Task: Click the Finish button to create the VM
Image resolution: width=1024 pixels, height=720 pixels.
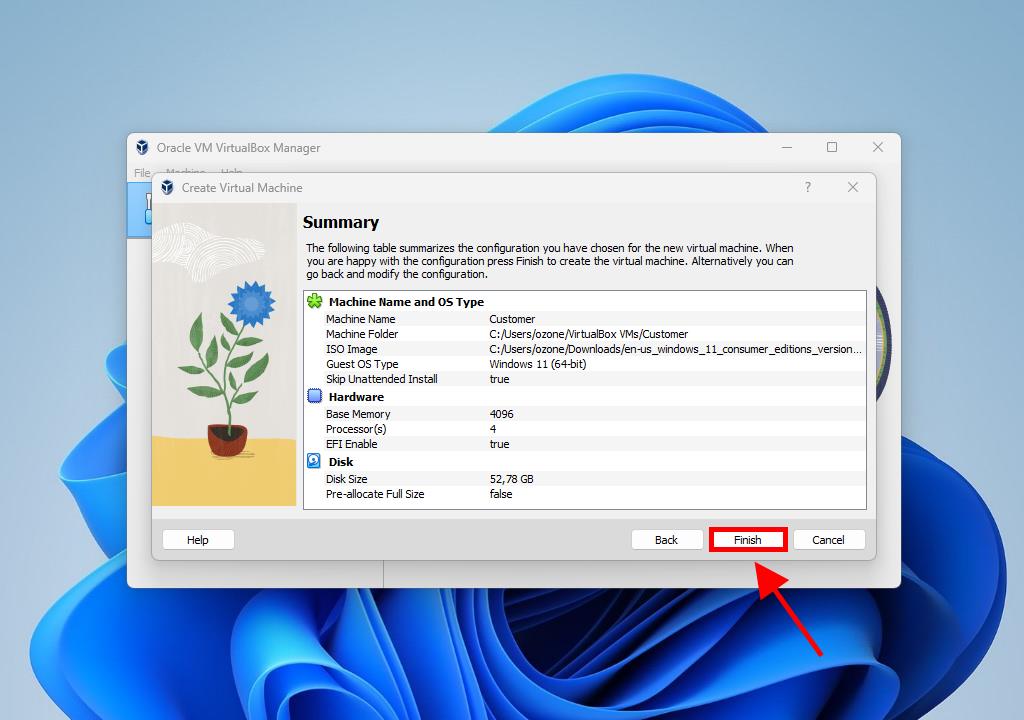Action: coord(748,540)
